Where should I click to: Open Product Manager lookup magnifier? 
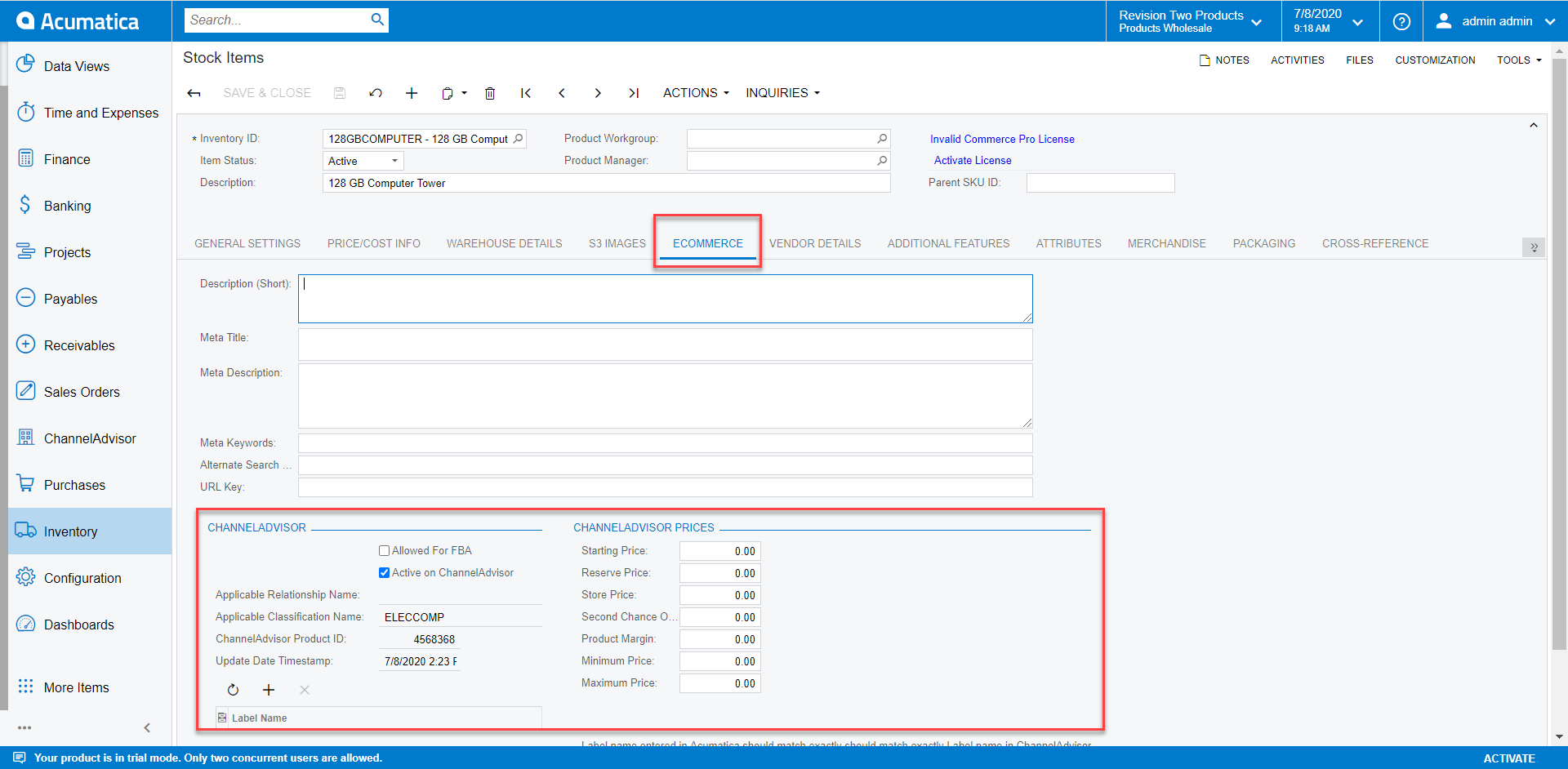pos(882,161)
